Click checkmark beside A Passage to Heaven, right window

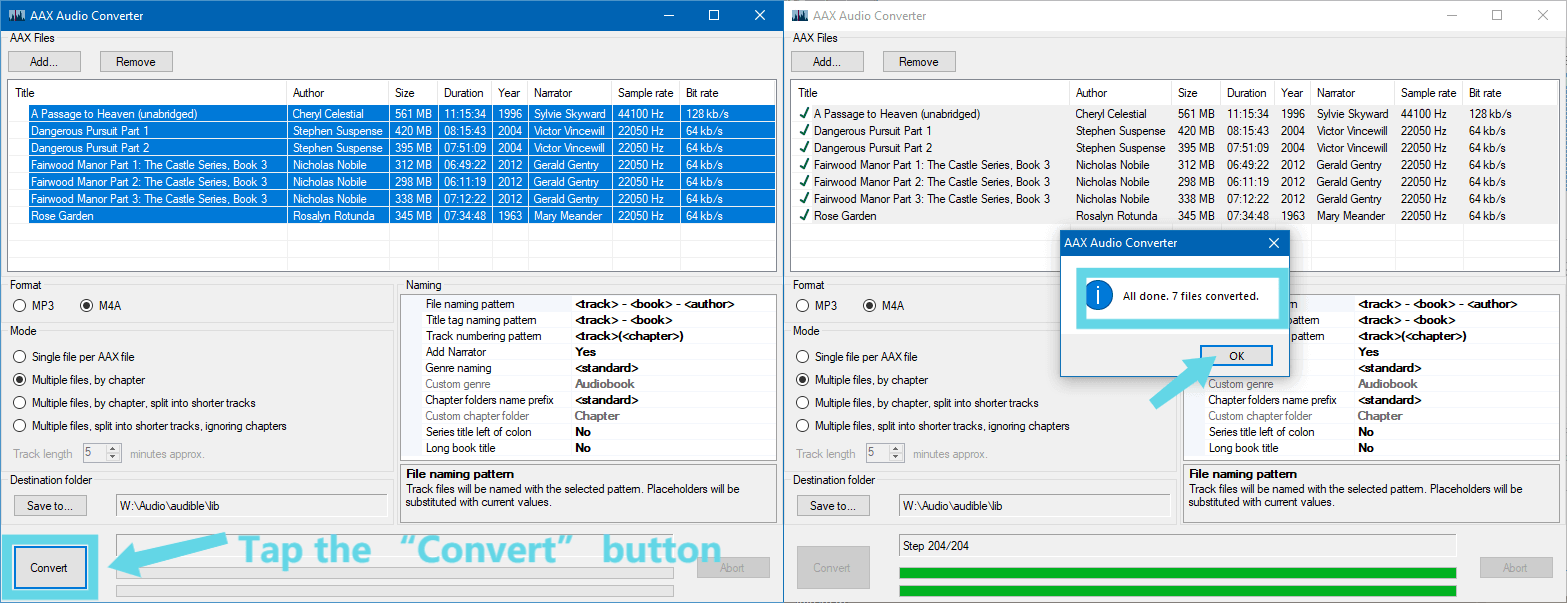point(804,113)
